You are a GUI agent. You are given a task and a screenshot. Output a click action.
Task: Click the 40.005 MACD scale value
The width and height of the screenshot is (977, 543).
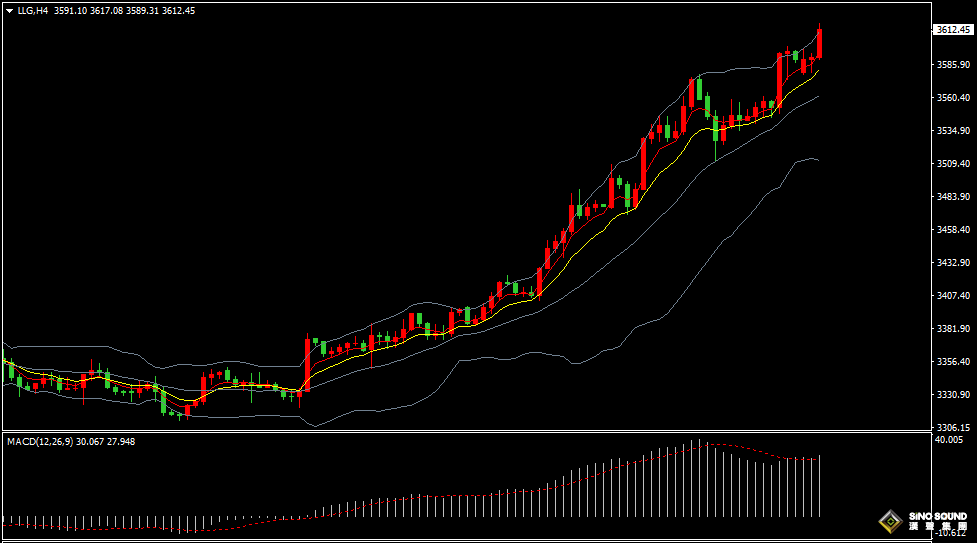(x=948, y=440)
